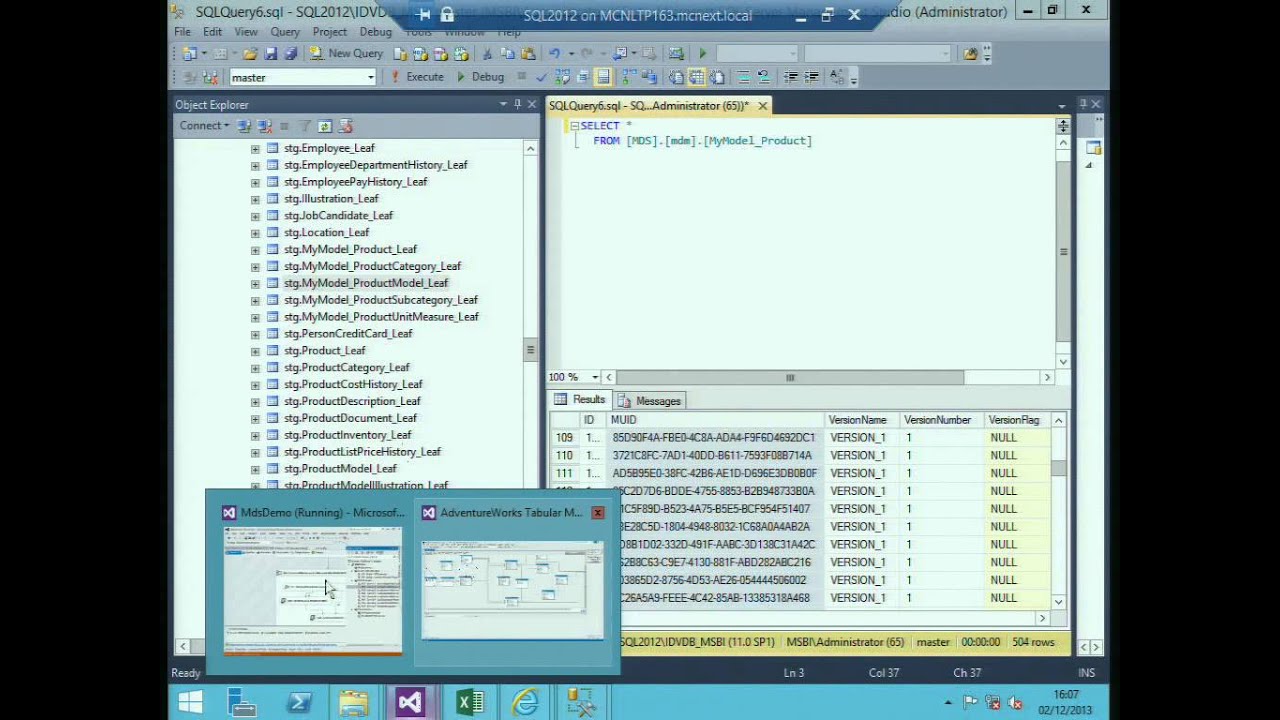Click the New Query toolbar button
This screenshot has height=720, width=1280.
coord(346,54)
